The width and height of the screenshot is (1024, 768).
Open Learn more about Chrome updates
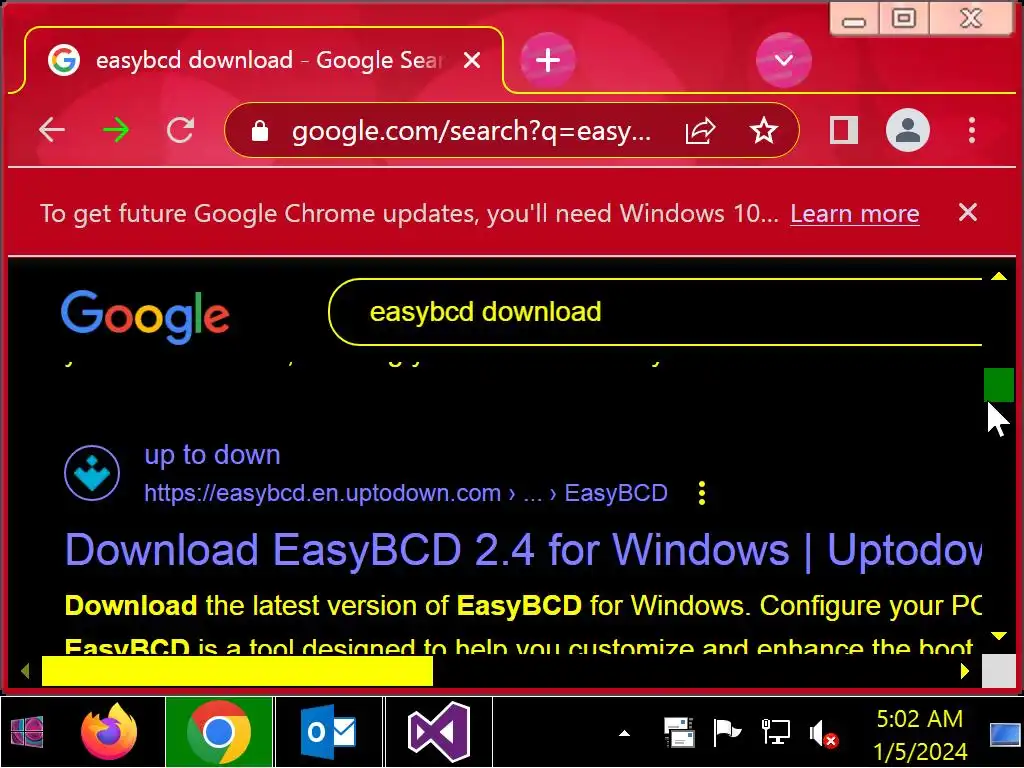coord(854,214)
